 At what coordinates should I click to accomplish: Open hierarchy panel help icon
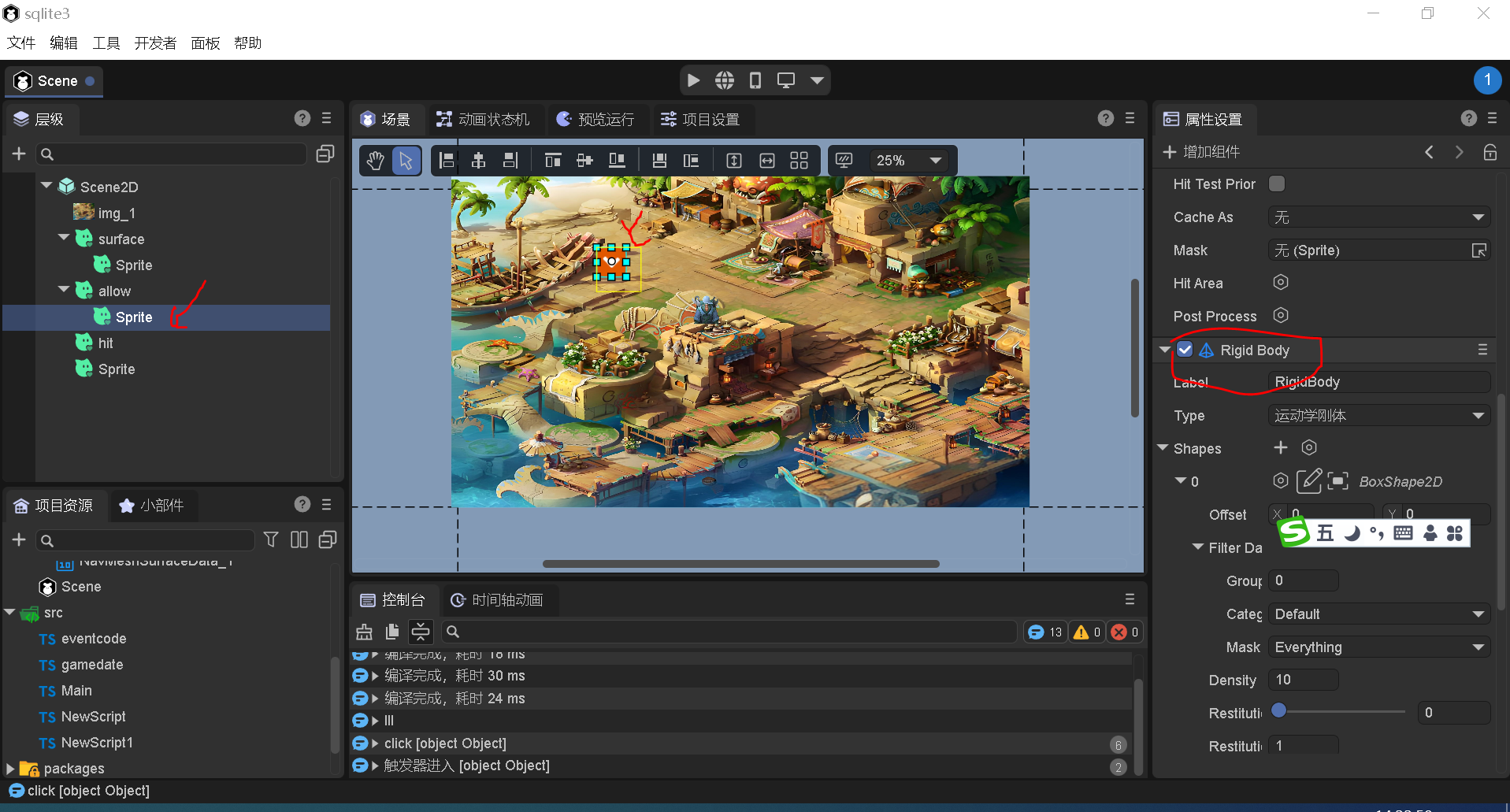pos(302,118)
